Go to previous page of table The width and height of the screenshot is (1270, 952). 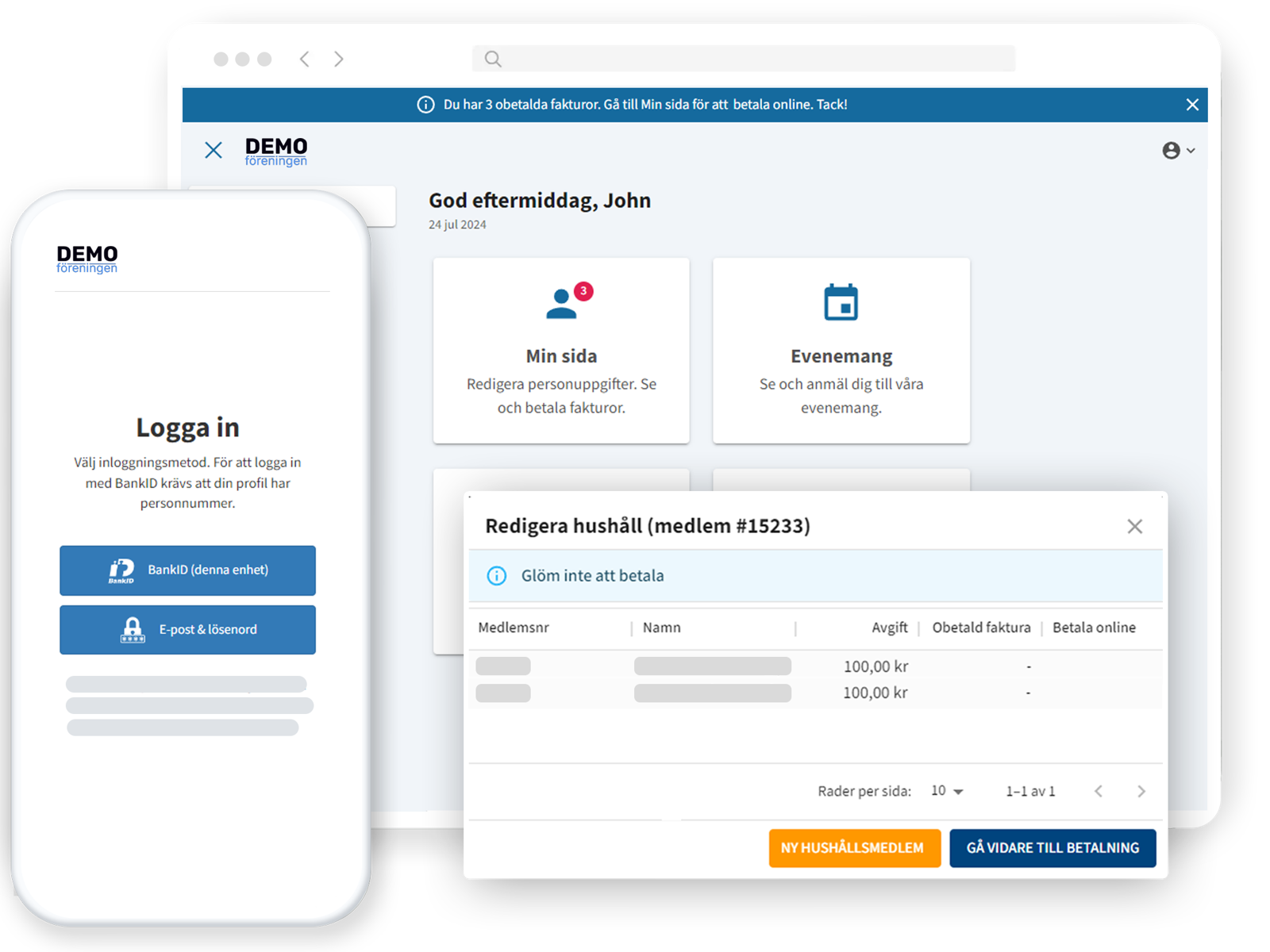(x=1099, y=791)
